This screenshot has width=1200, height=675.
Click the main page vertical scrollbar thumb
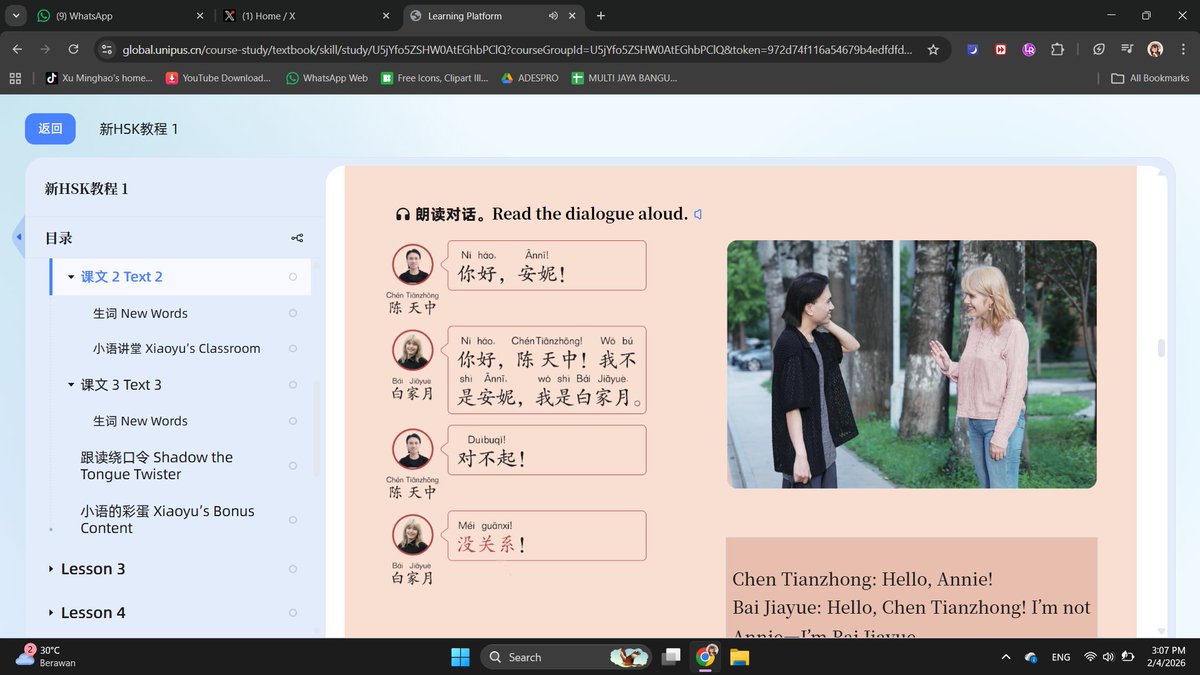(x=1161, y=348)
